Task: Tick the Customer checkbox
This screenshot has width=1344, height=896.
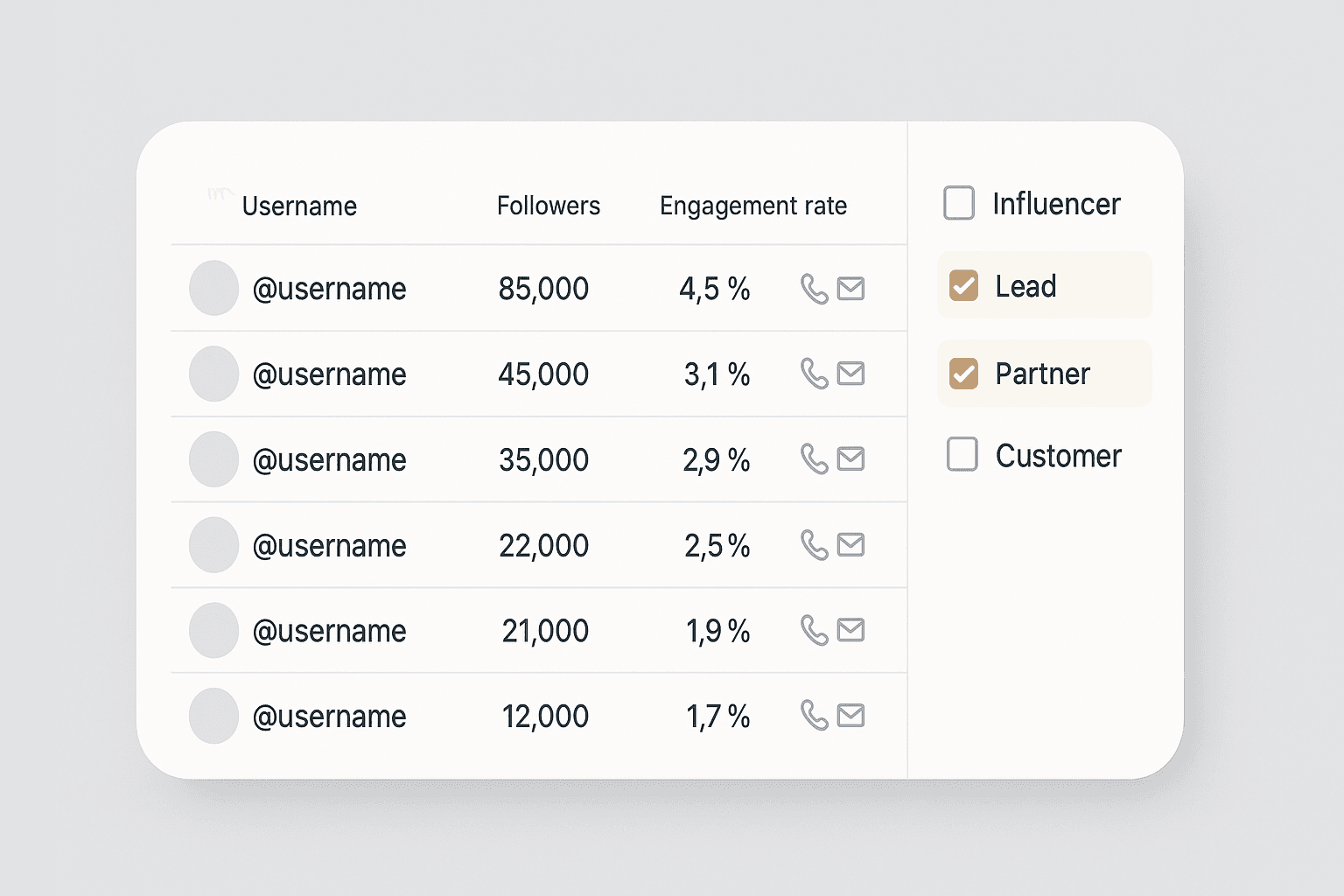Action: coord(962,454)
